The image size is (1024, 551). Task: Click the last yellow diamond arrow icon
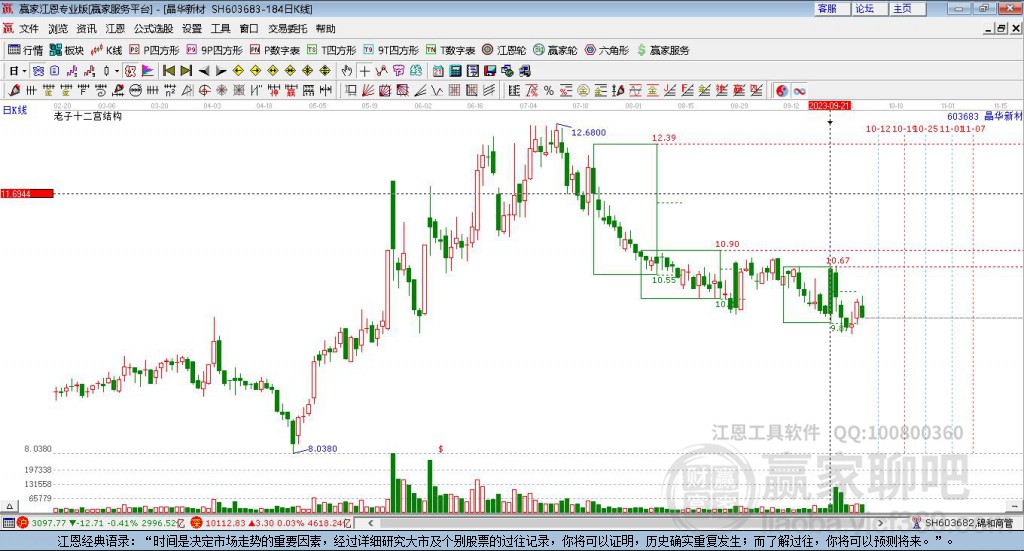325,71
